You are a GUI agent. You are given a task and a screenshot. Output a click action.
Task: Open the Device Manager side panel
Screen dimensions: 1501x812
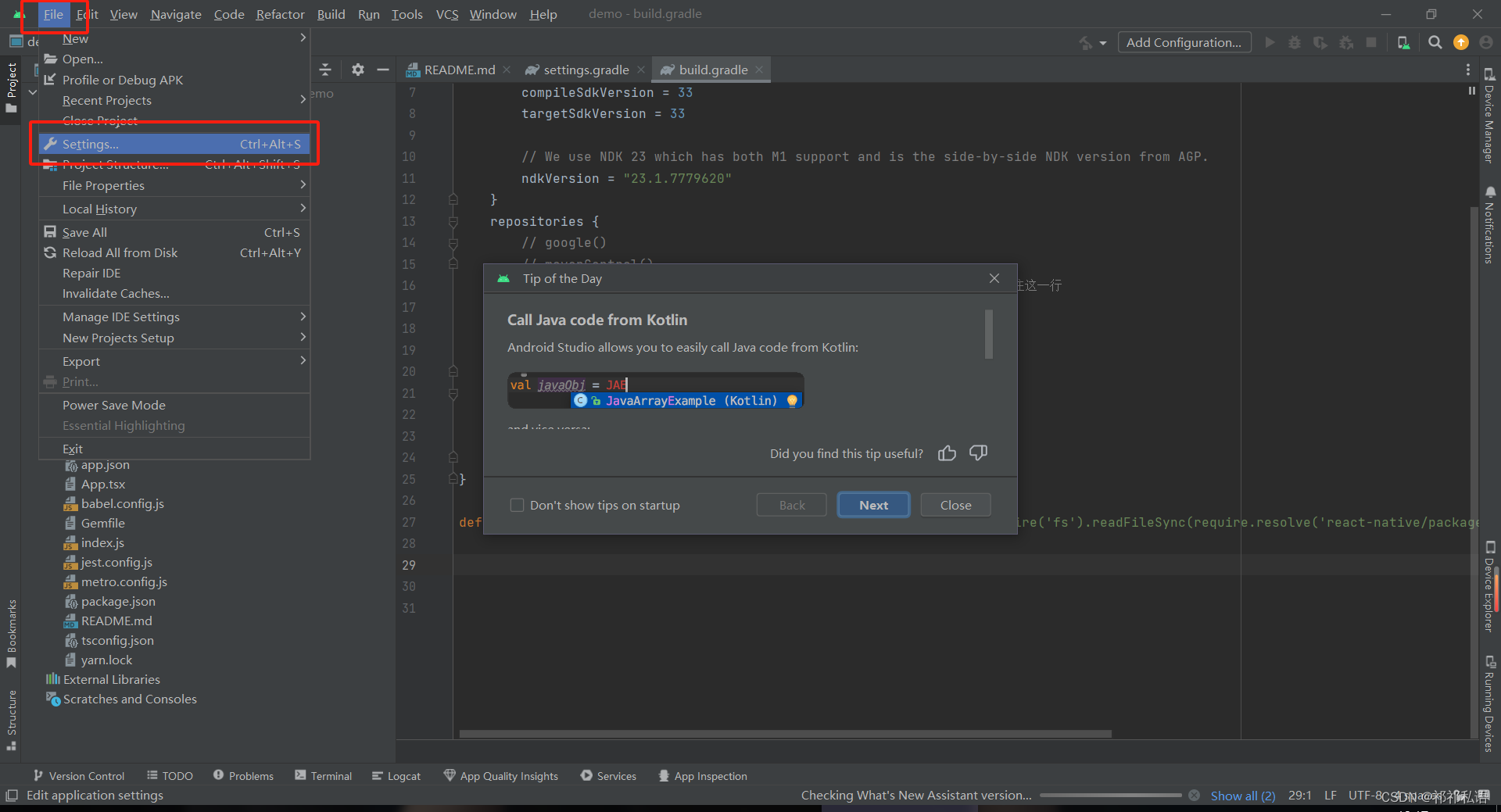(x=1489, y=116)
